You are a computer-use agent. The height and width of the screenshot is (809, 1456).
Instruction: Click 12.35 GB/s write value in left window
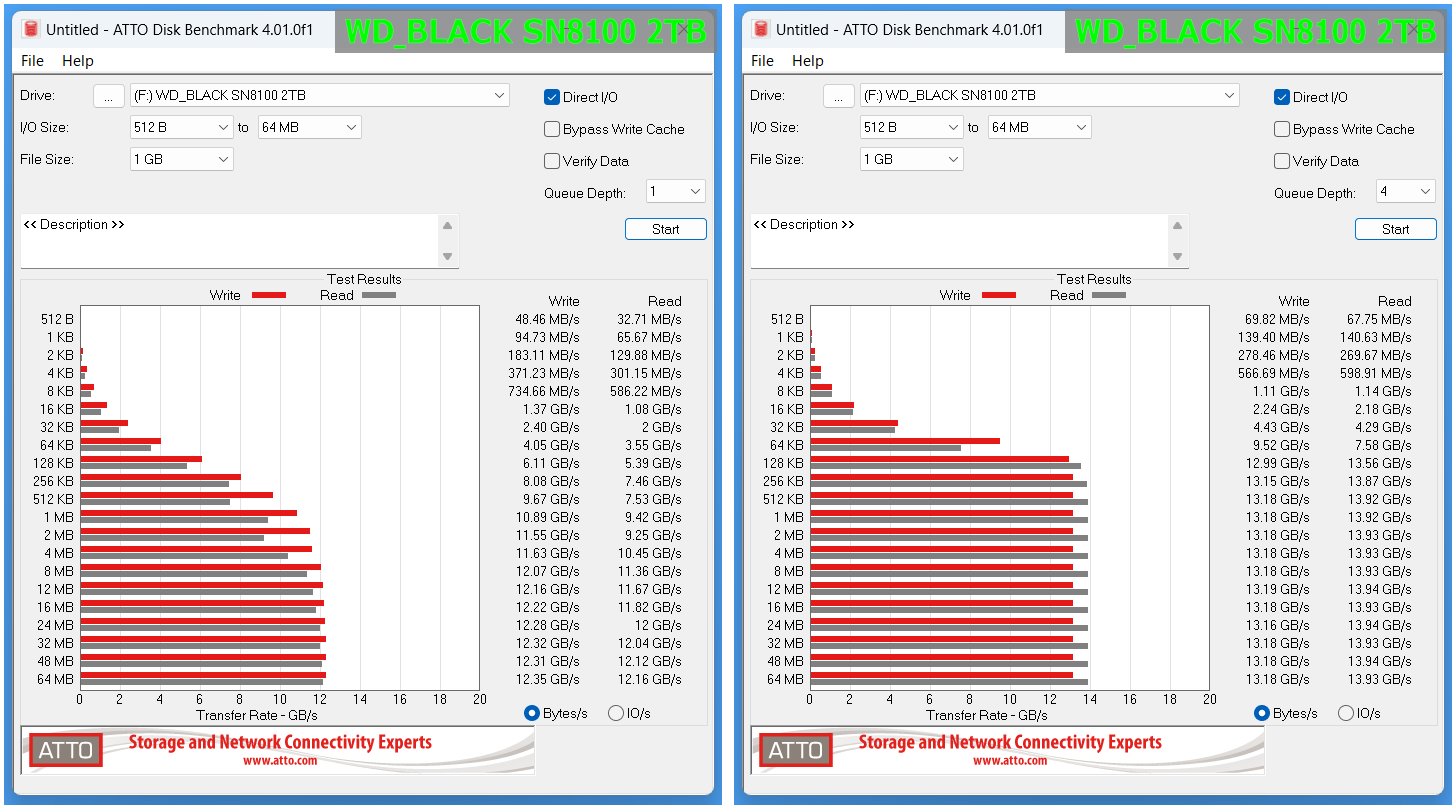(548, 679)
